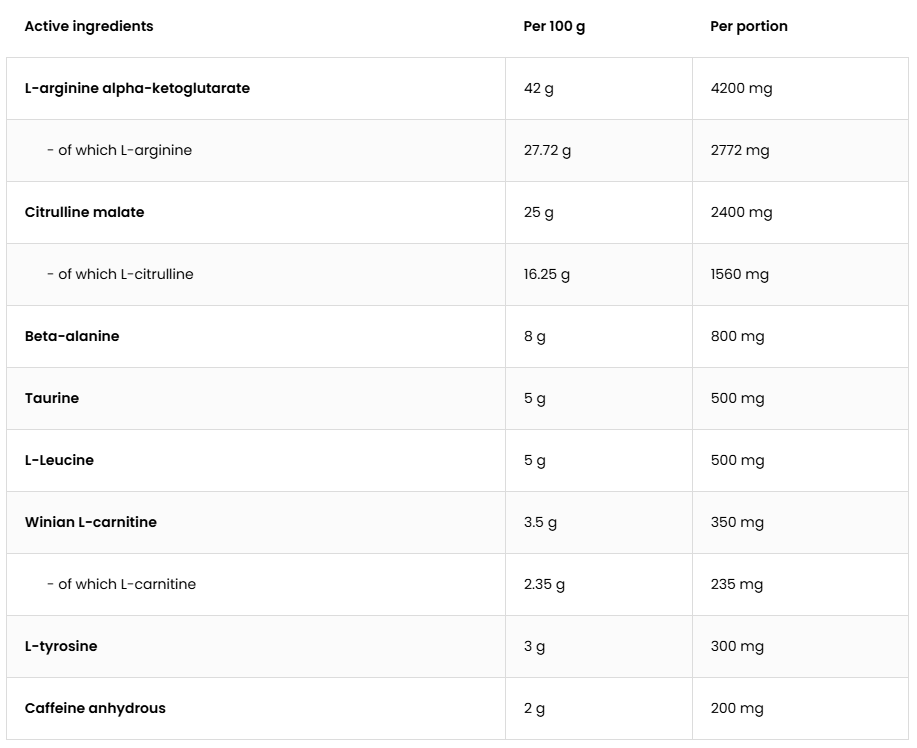The image size is (917, 748).
Task: Select the 'L-tyrosine' ingredient name
Action: click(x=61, y=647)
